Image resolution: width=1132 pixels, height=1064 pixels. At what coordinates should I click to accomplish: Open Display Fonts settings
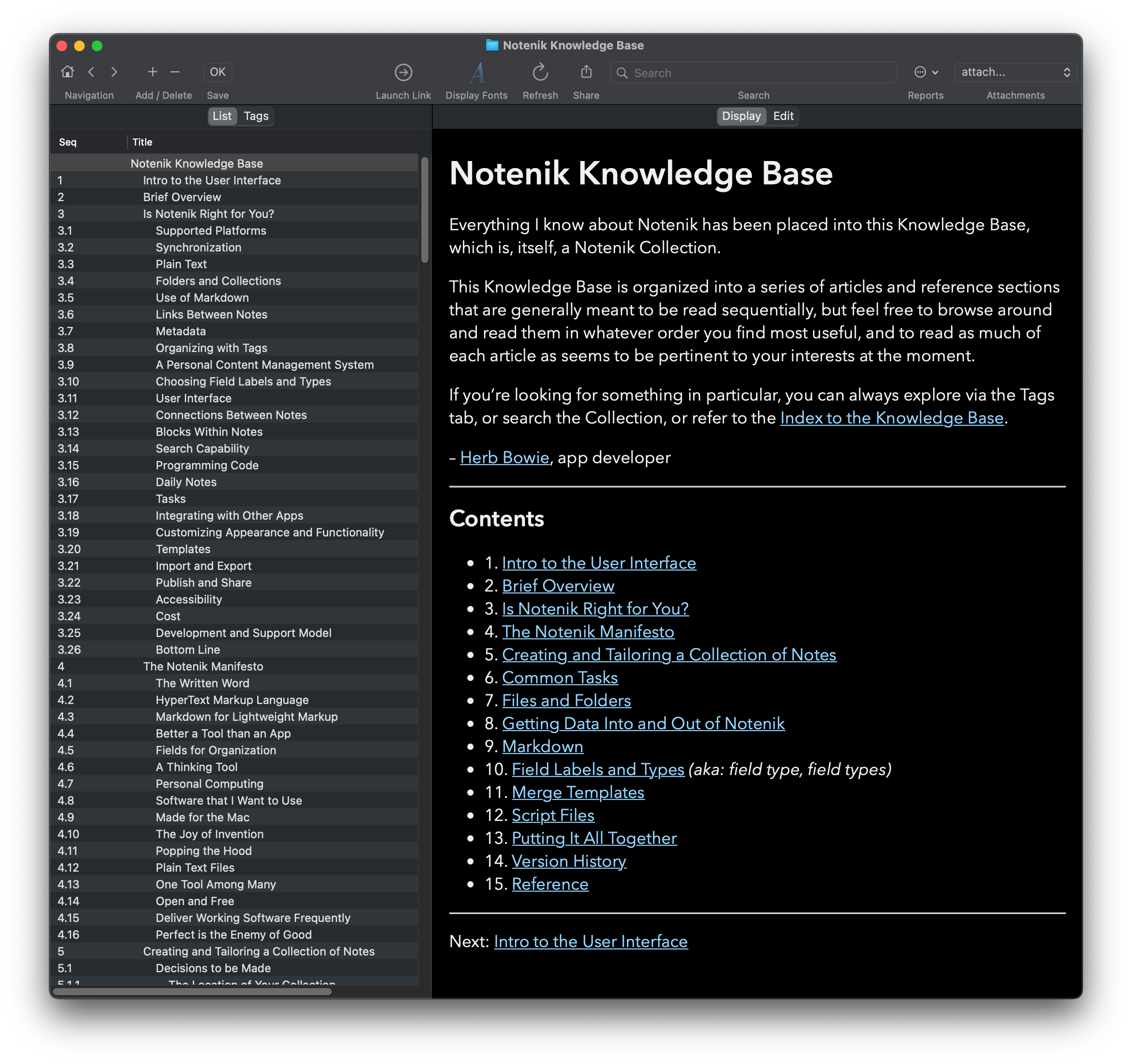(x=476, y=72)
